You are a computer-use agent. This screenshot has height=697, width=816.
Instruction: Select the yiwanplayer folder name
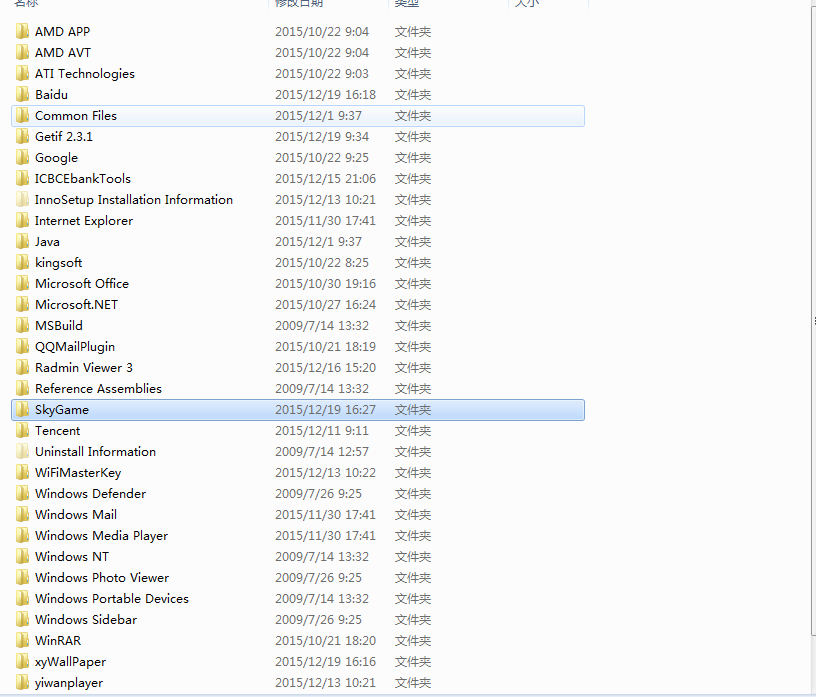coord(69,683)
